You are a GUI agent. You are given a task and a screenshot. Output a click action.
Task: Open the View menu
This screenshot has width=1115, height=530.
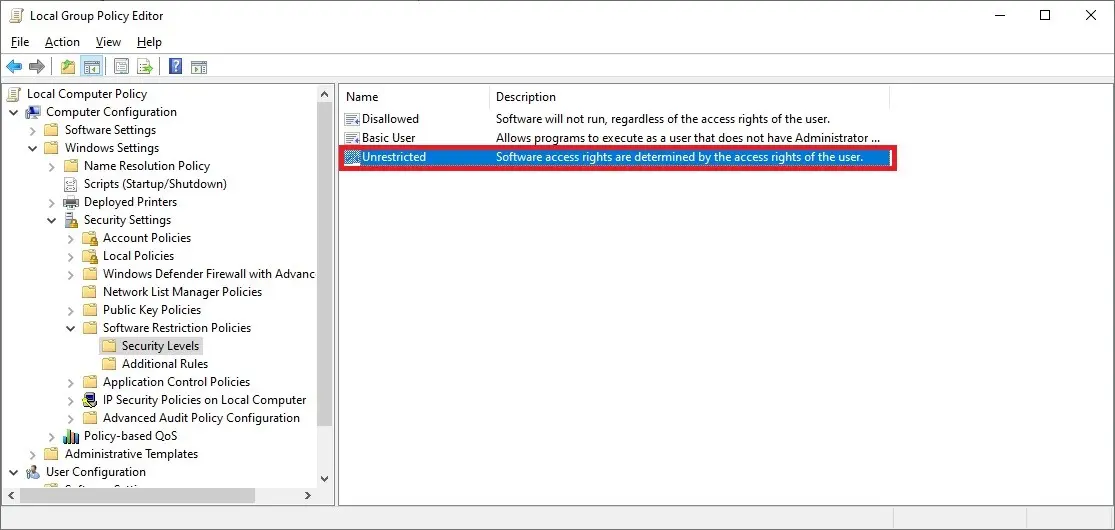108,42
